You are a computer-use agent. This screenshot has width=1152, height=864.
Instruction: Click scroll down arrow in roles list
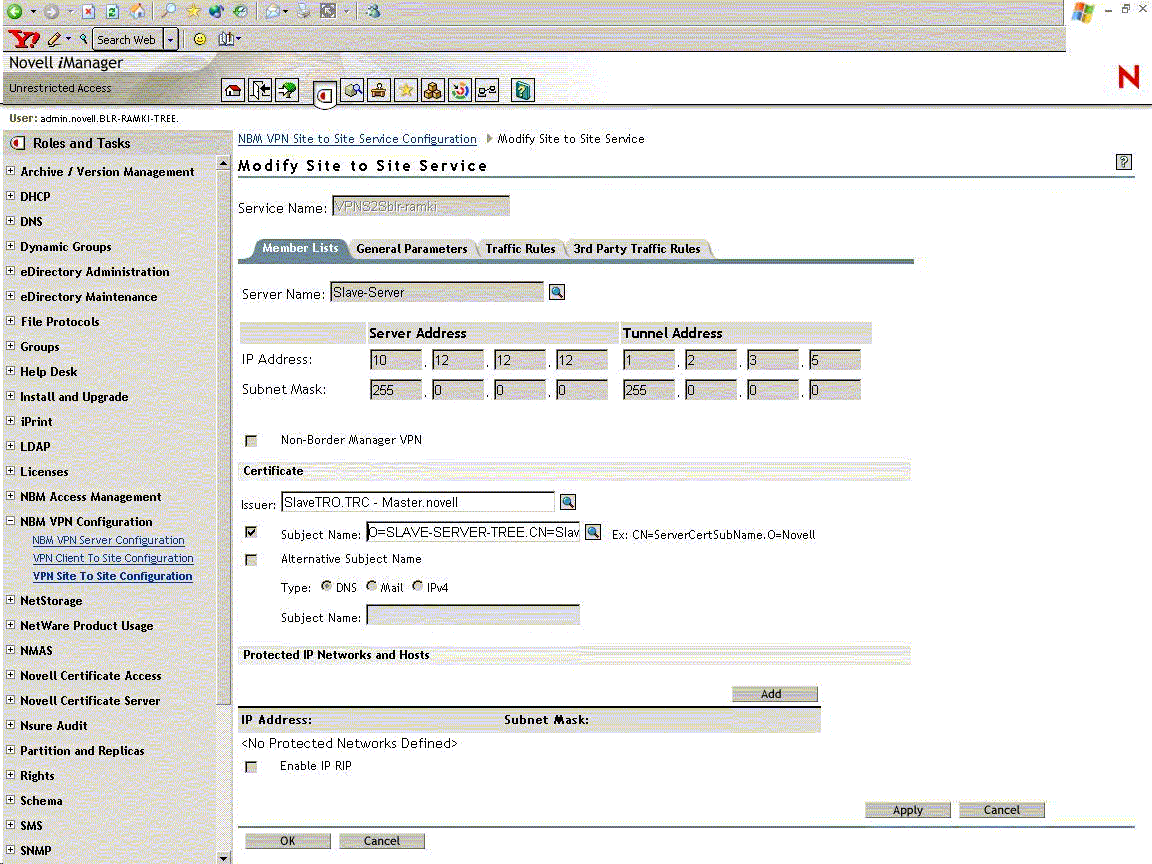224,857
